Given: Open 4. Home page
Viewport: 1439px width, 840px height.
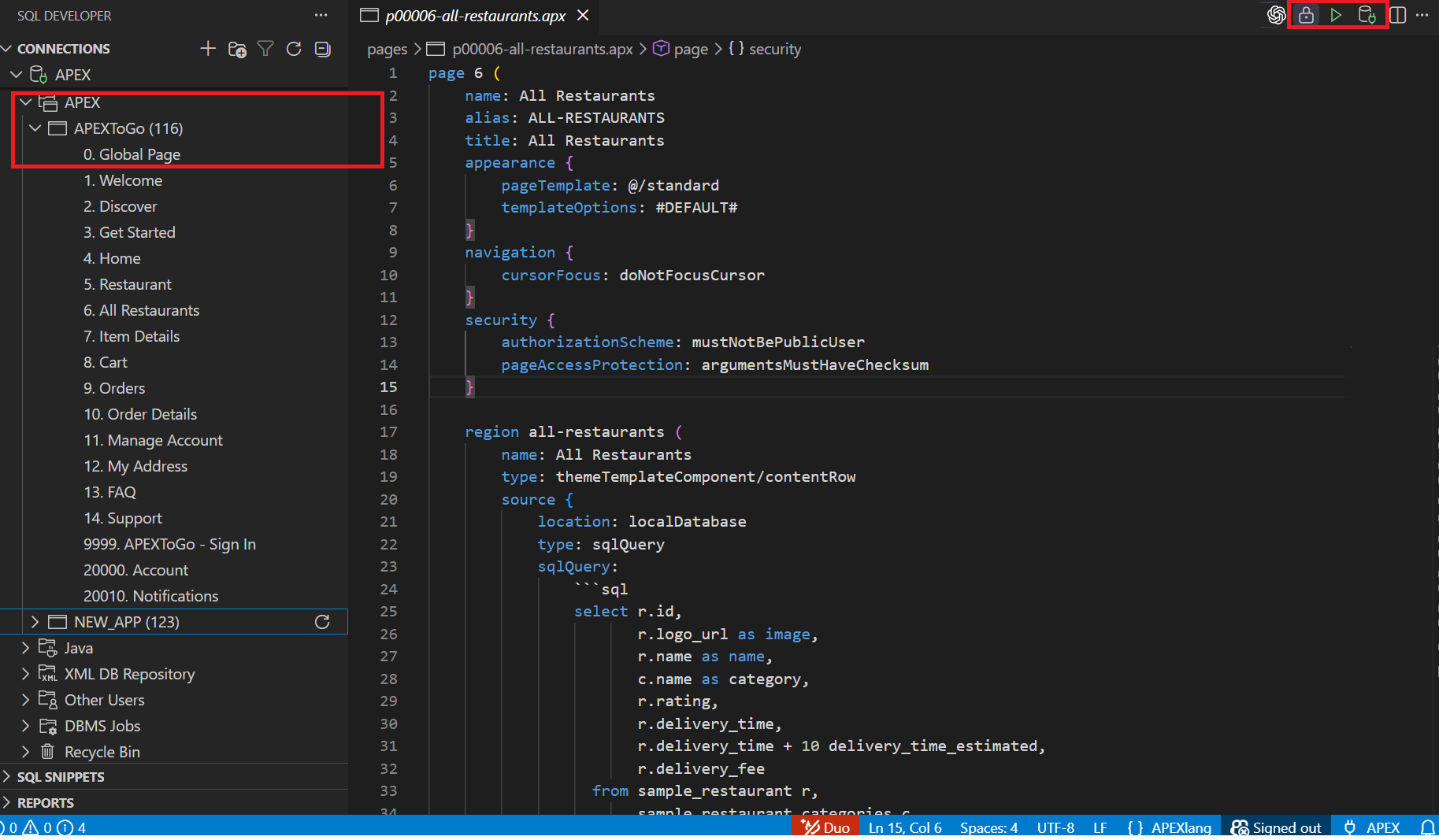Looking at the screenshot, I should point(112,258).
